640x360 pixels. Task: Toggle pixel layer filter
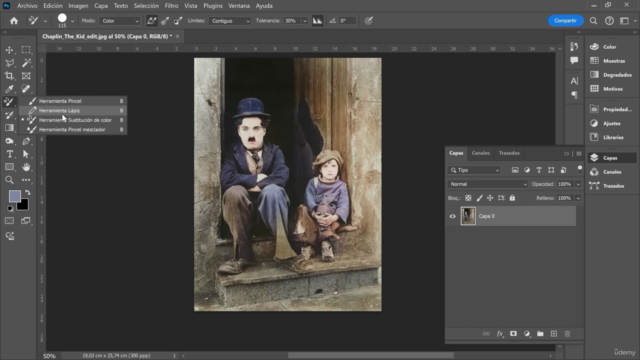pos(515,170)
